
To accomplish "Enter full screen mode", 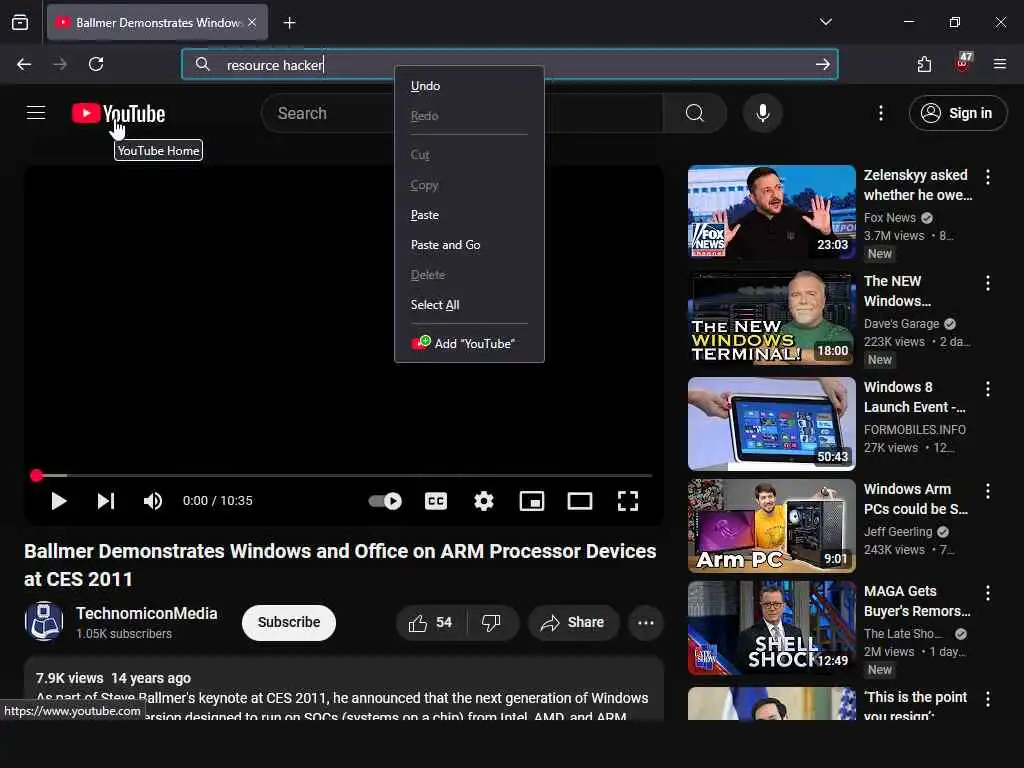I will [x=628, y=501].
